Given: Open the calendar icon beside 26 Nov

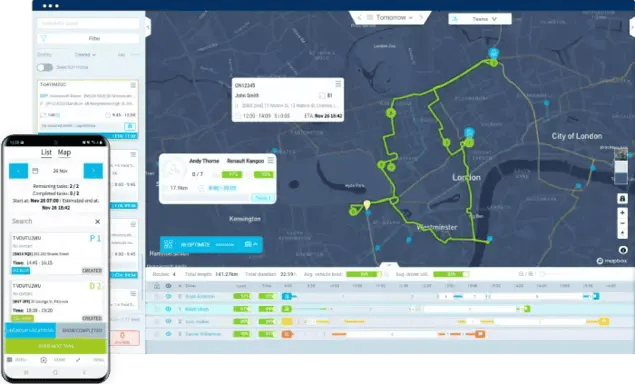Looking at the screenshot, I should 35,171.
